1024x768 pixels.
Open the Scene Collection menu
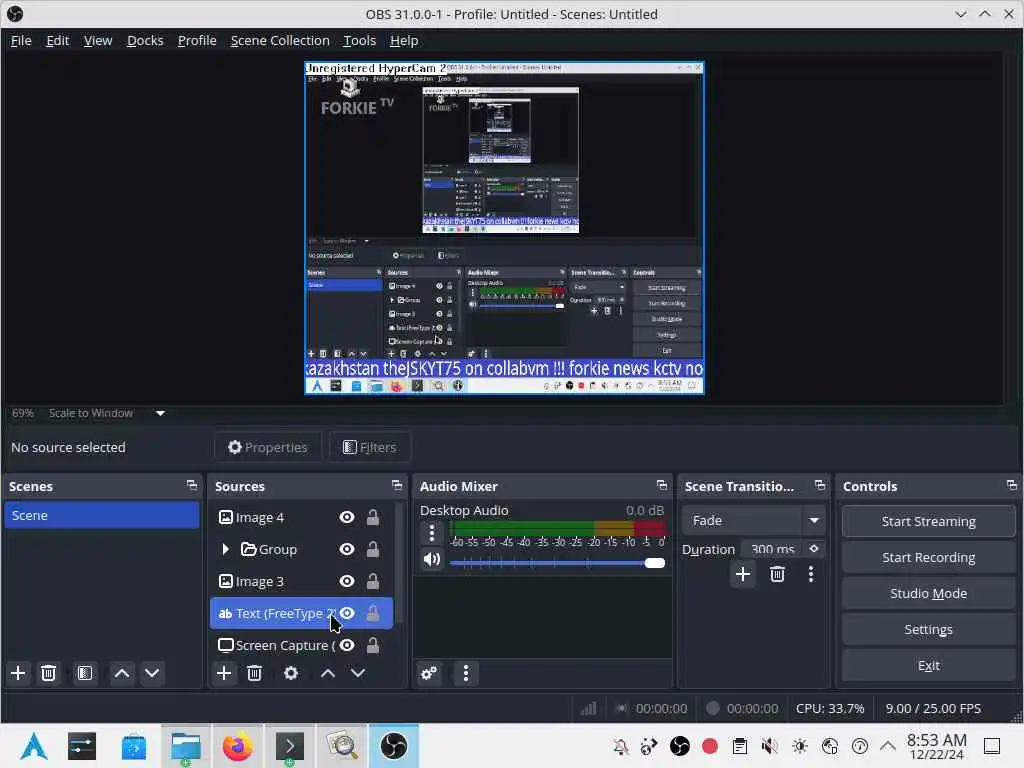coord(280,40)
